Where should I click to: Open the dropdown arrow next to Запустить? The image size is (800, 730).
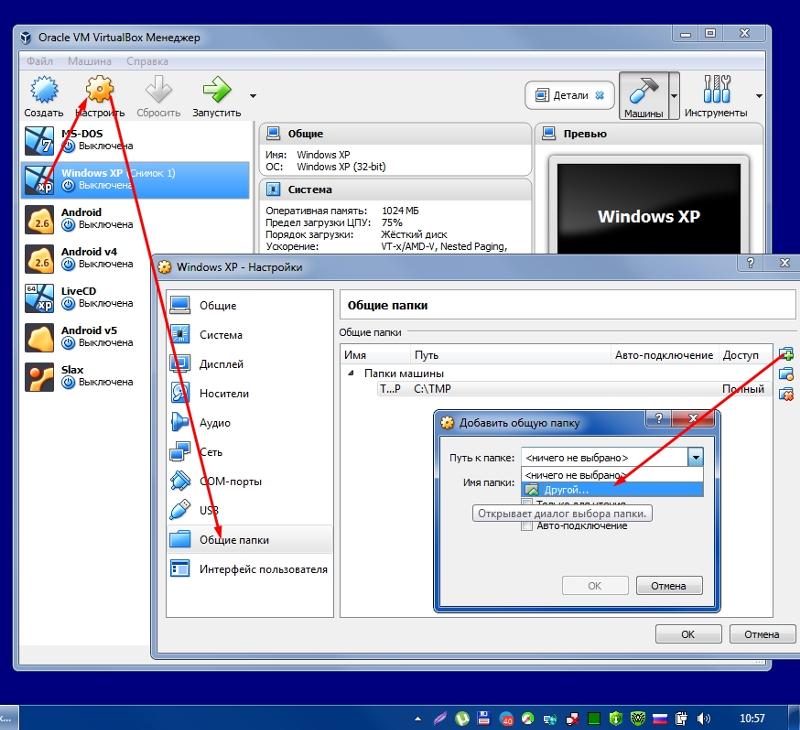tap(253, 95)
